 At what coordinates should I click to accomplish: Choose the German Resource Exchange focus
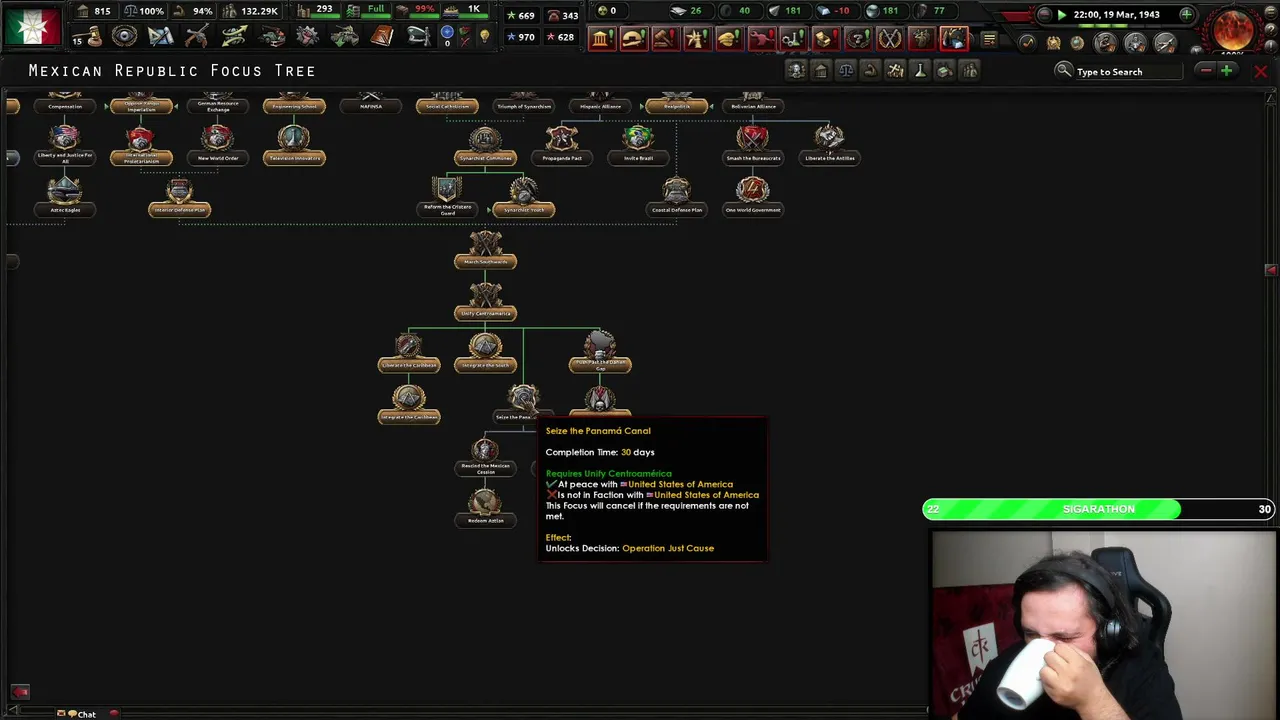[218, 104]
